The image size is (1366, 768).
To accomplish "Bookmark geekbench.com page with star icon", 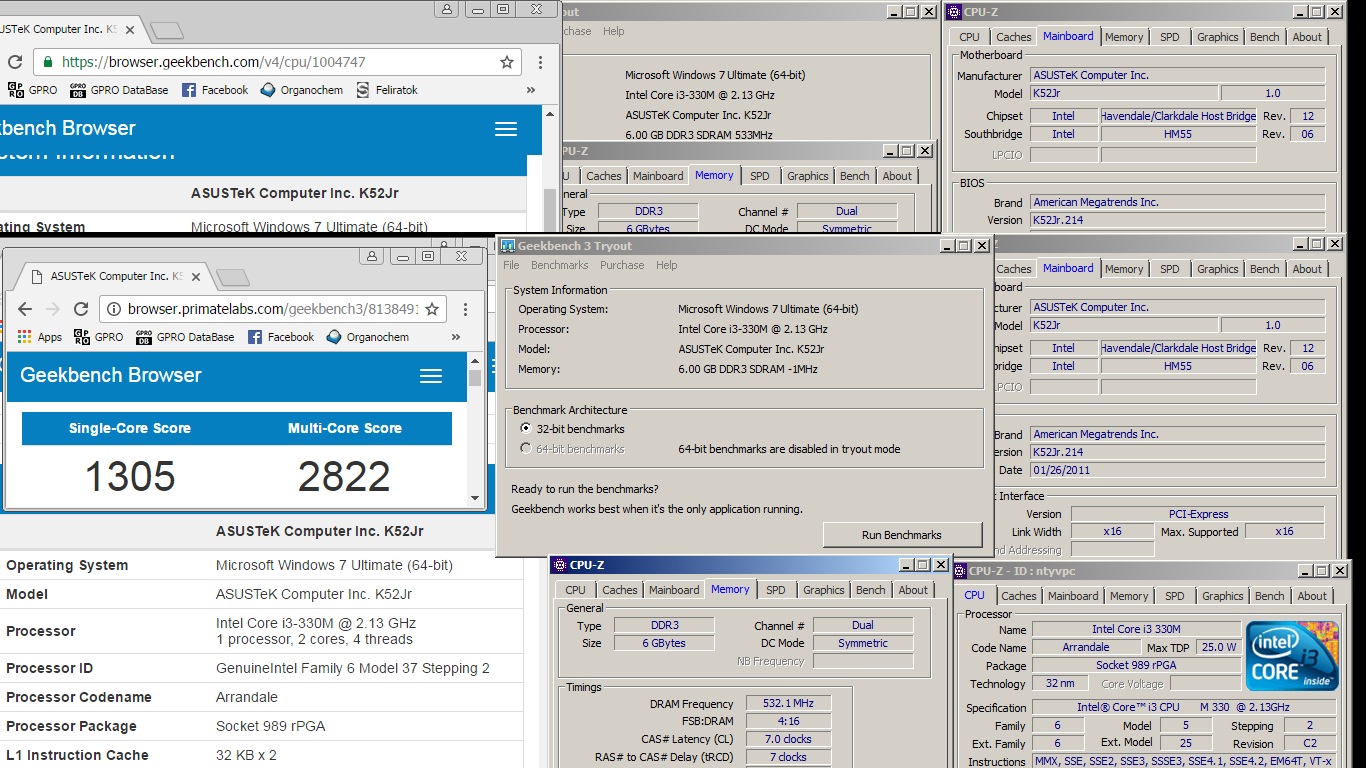I will (507, 62).
